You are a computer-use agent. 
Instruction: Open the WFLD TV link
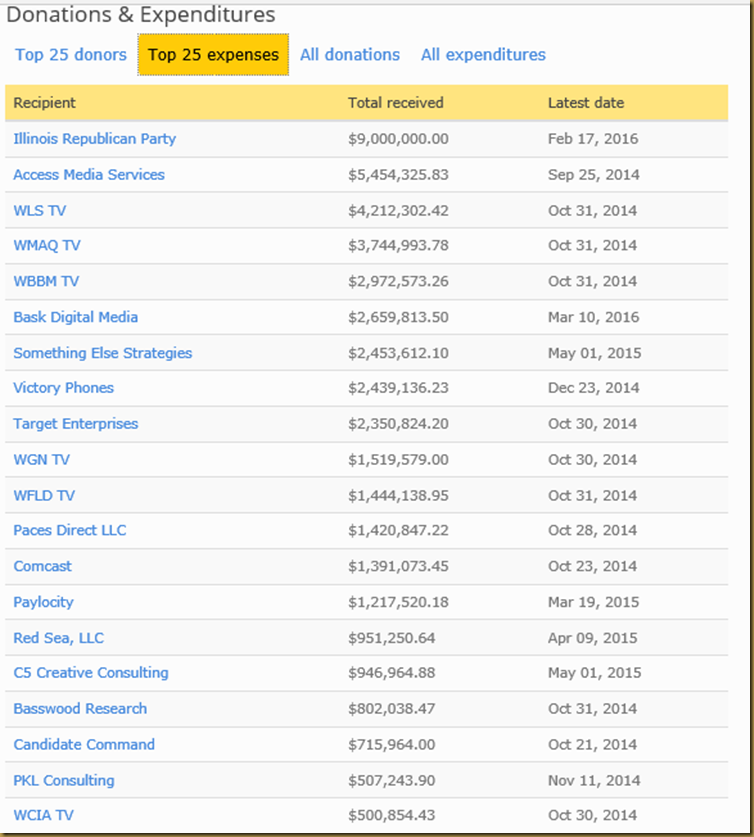point(44,495)
